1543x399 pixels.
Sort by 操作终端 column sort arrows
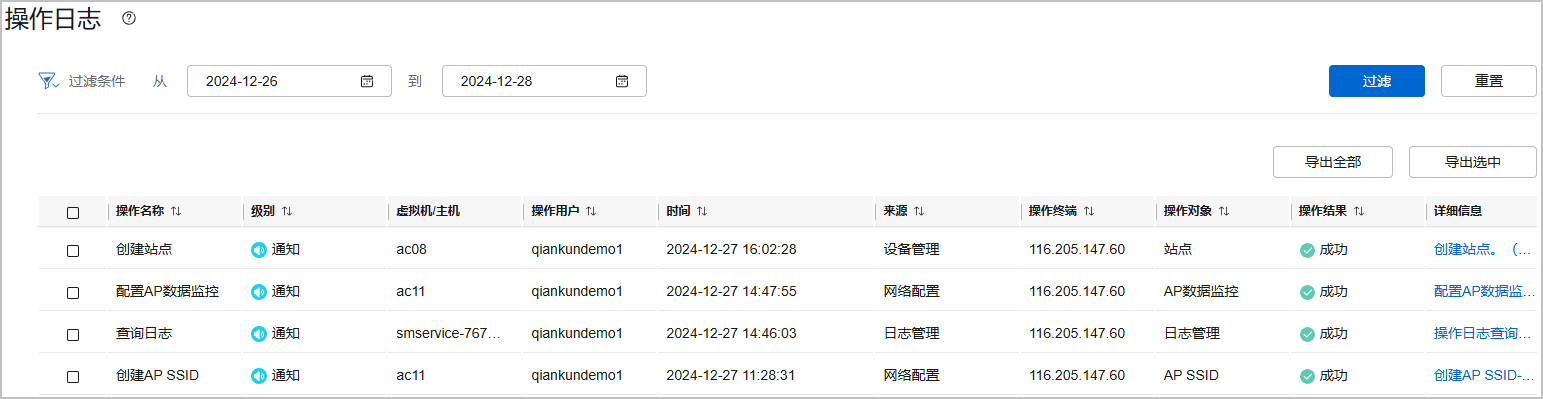click(x=1089, y=211)
